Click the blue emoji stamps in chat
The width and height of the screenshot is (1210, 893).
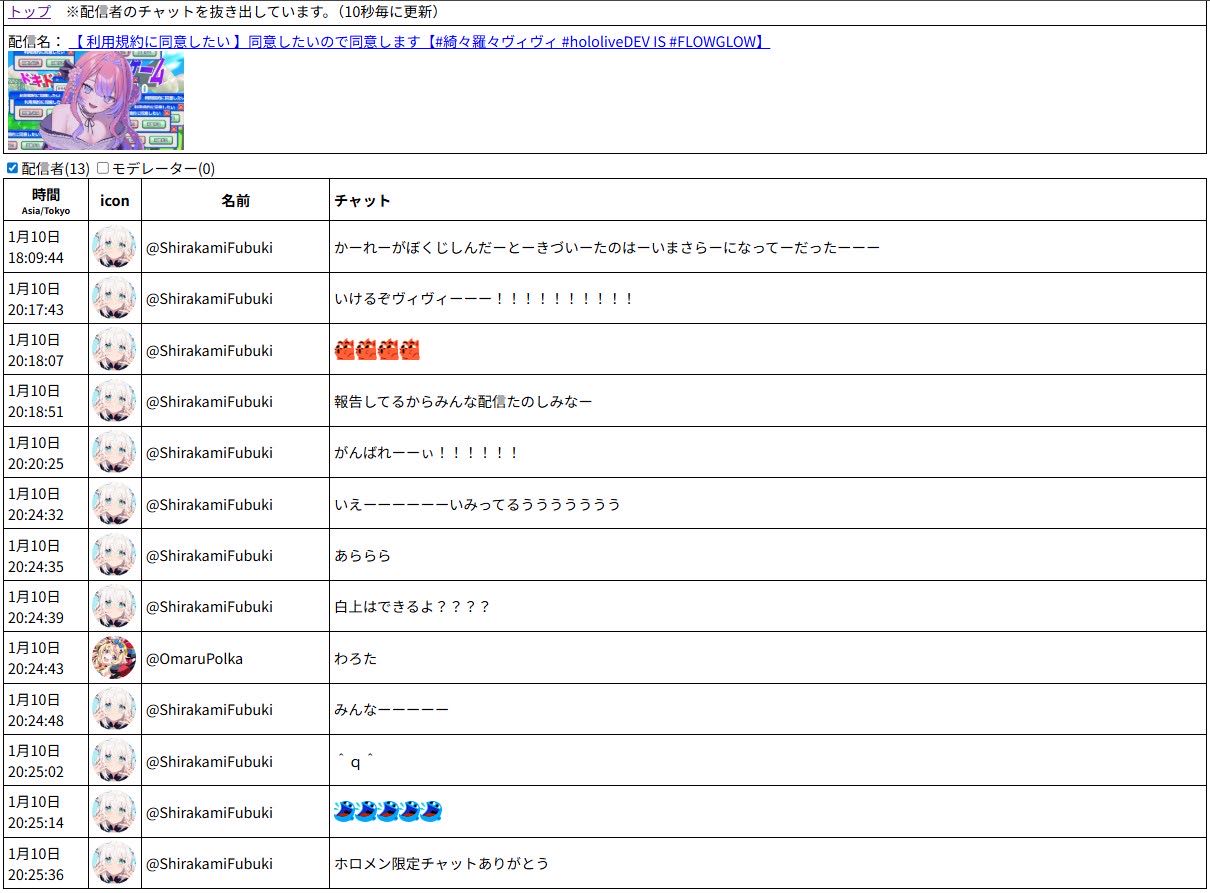click(x=388, y=812)
